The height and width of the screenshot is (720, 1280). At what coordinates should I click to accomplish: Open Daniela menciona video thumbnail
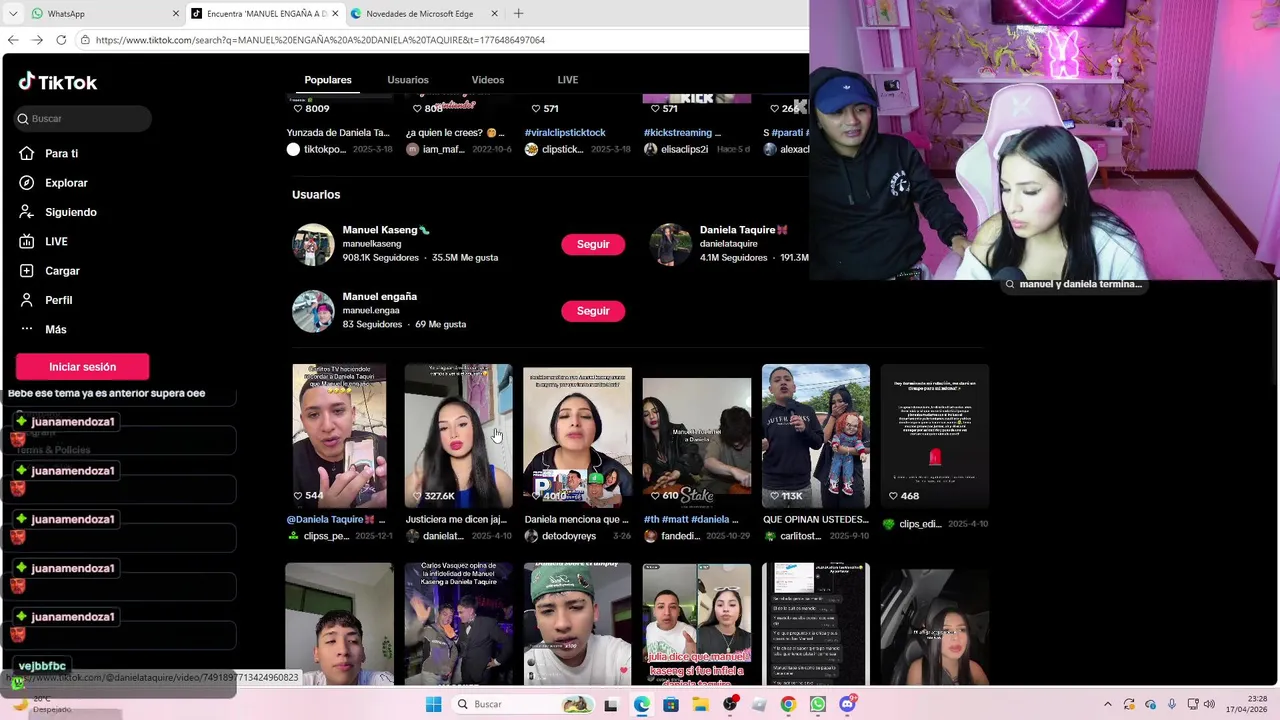(577, 436)
